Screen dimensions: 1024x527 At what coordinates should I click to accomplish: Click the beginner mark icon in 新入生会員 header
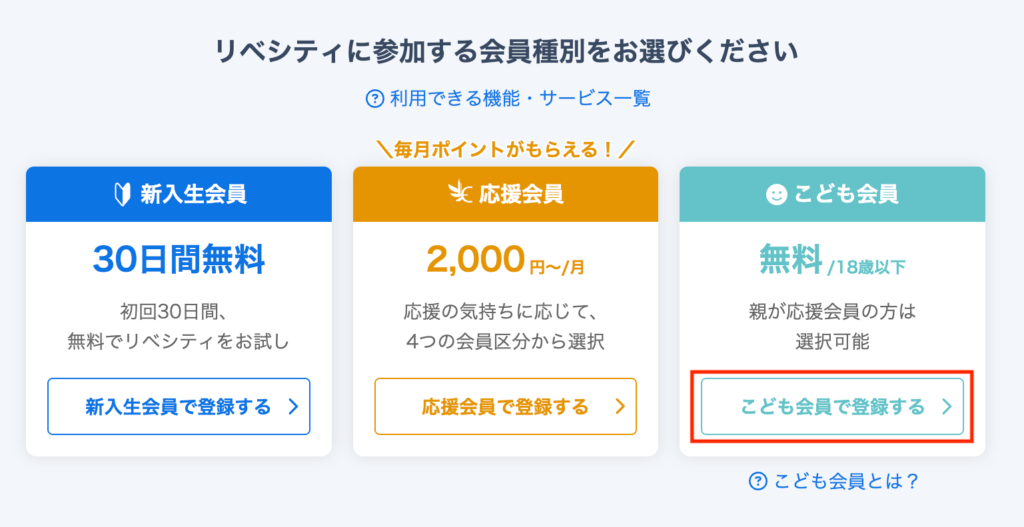click(122, 195)
